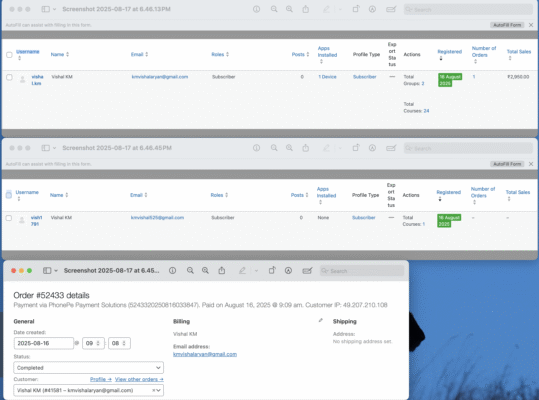Rotate icon in the 6.46.13PM window

tap(356, 9)
